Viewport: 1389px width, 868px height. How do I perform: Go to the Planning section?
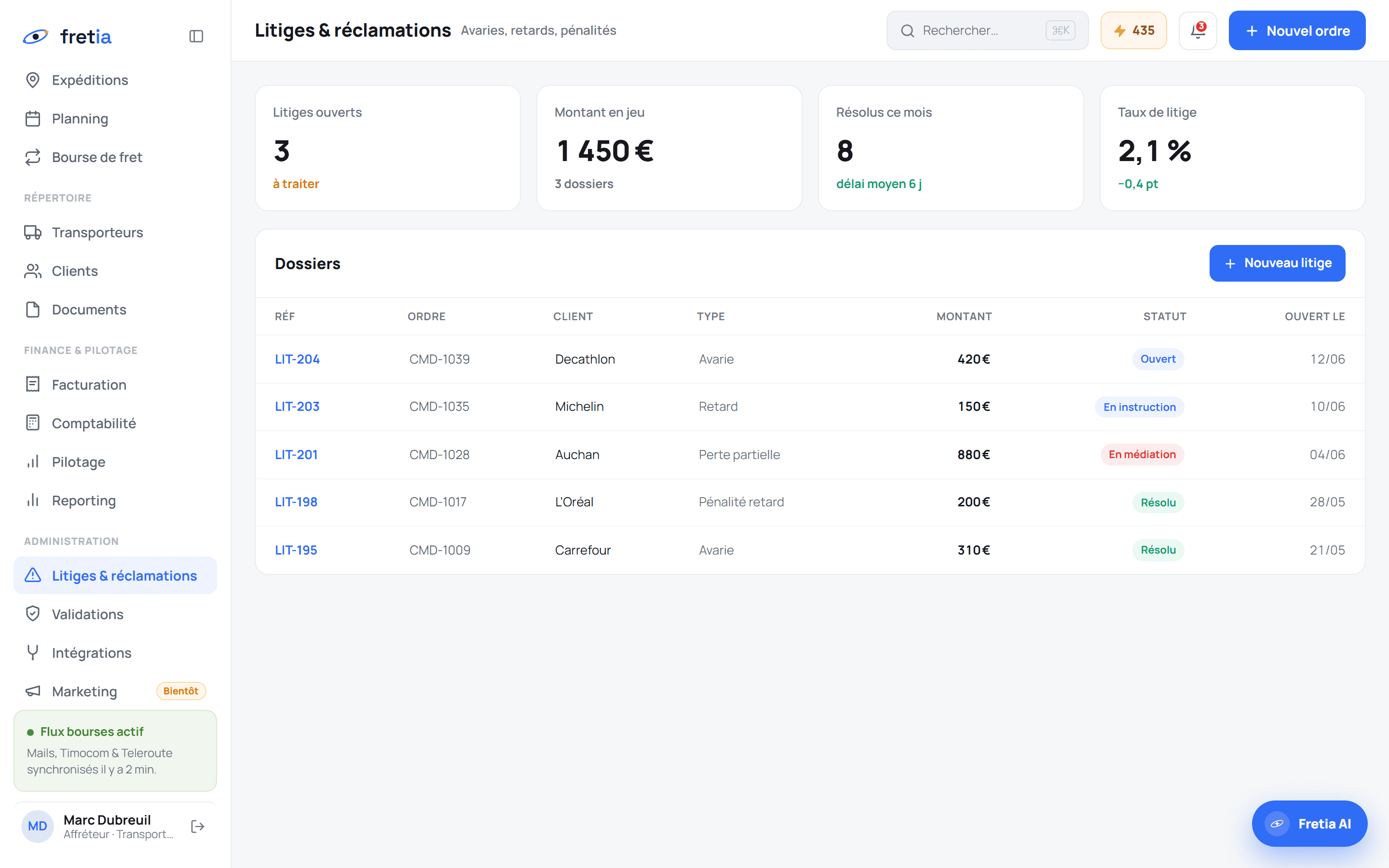point(115,118)
